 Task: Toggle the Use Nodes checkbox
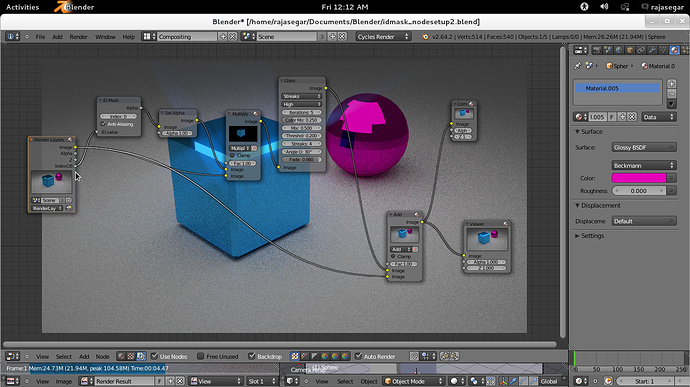click(154, 356)
